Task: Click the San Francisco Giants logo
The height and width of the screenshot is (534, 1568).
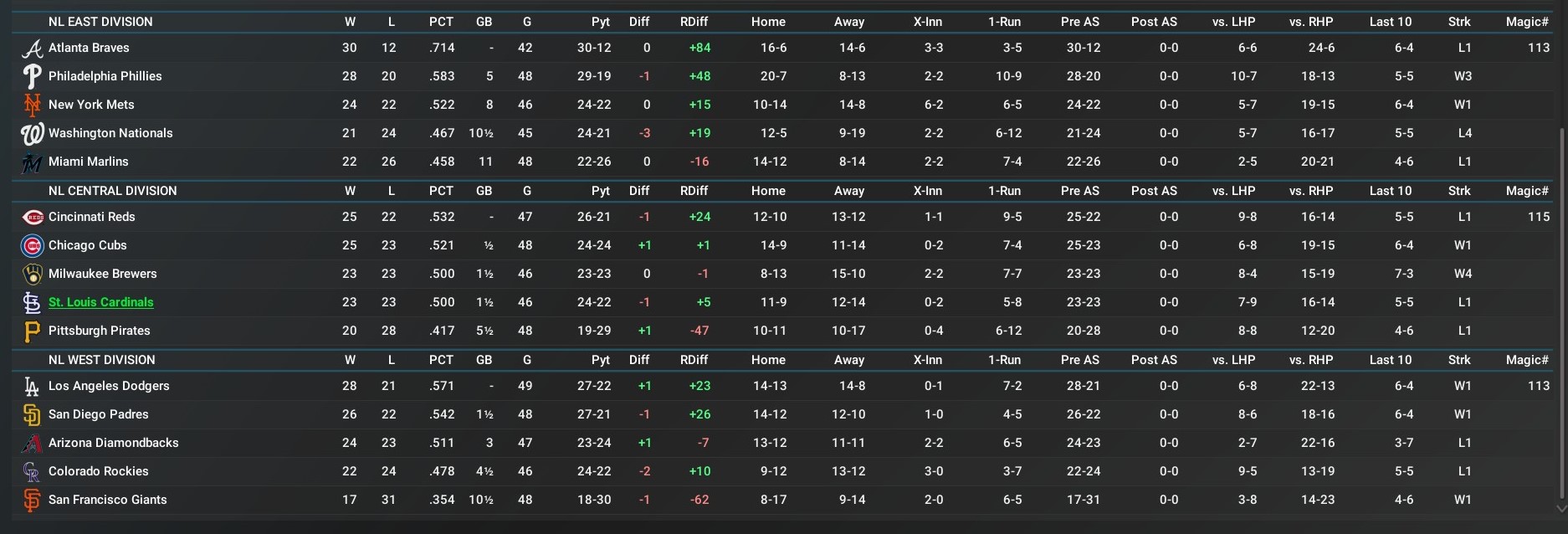Action: point(32,501)
